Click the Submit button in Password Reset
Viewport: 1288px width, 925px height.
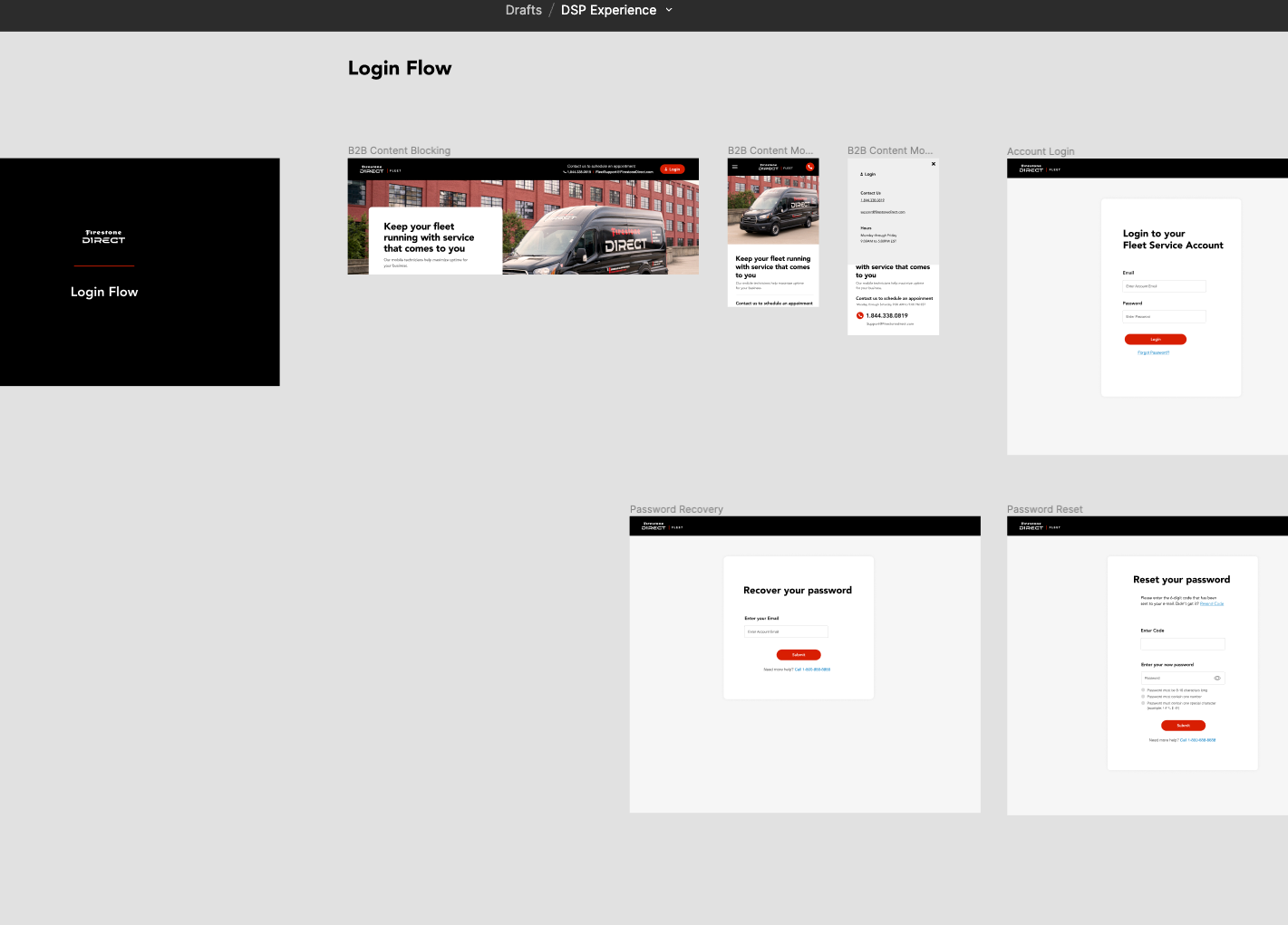point(1184,726)
